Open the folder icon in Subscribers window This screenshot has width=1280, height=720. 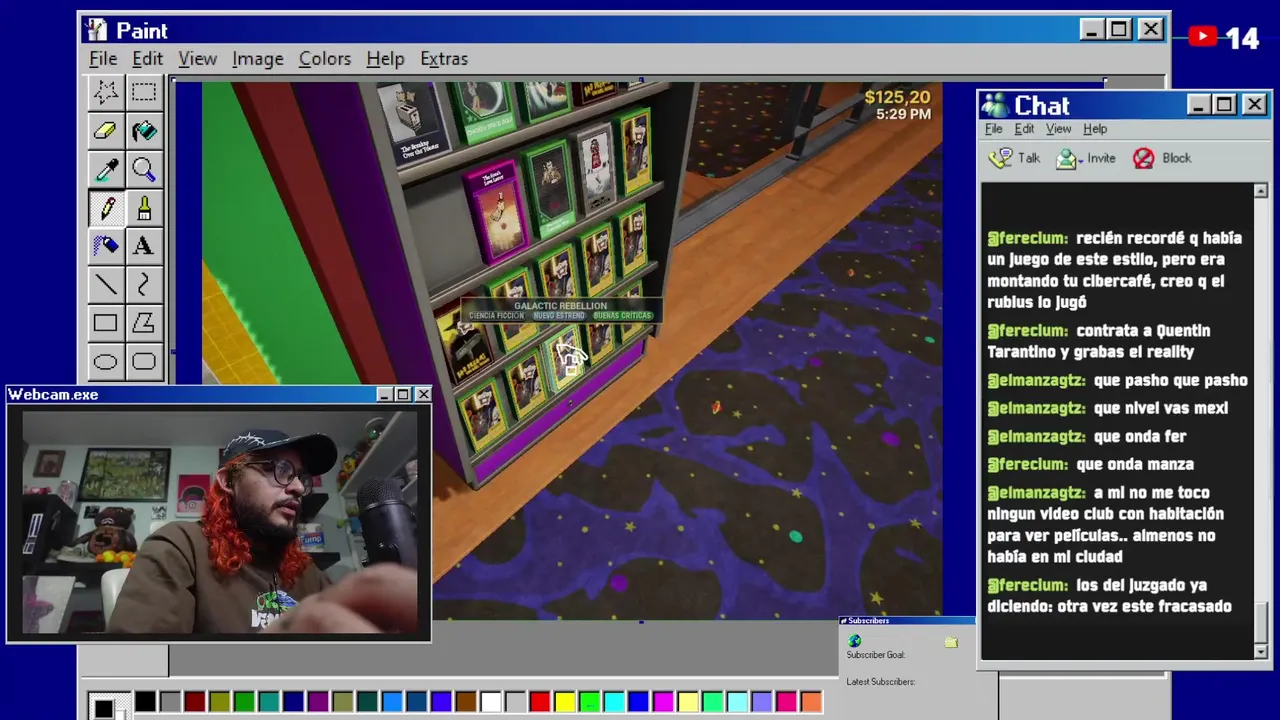(951, 642)
